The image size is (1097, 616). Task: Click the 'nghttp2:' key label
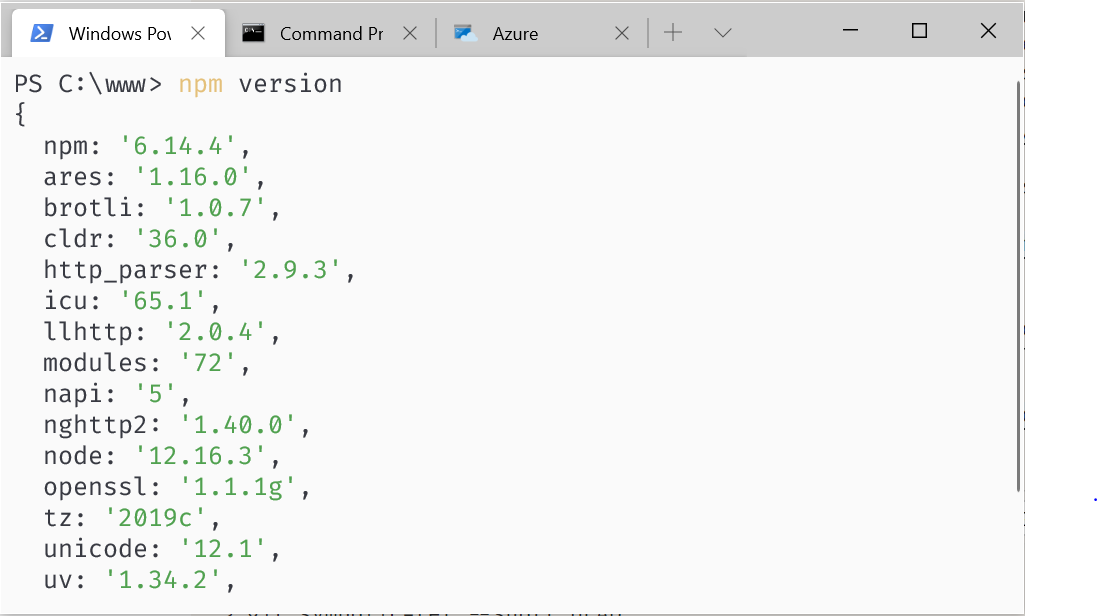[x=103, y=425]
